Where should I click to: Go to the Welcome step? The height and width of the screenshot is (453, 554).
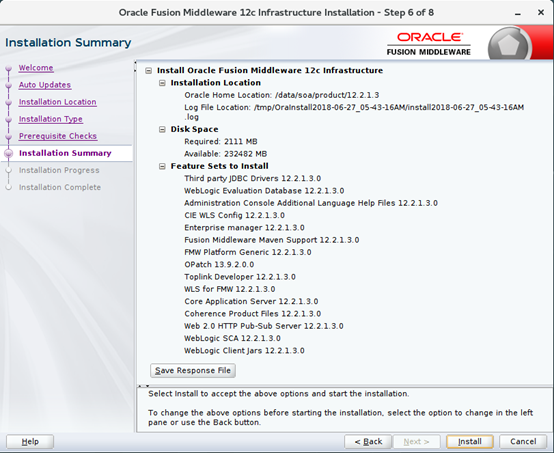coord(36,68)
